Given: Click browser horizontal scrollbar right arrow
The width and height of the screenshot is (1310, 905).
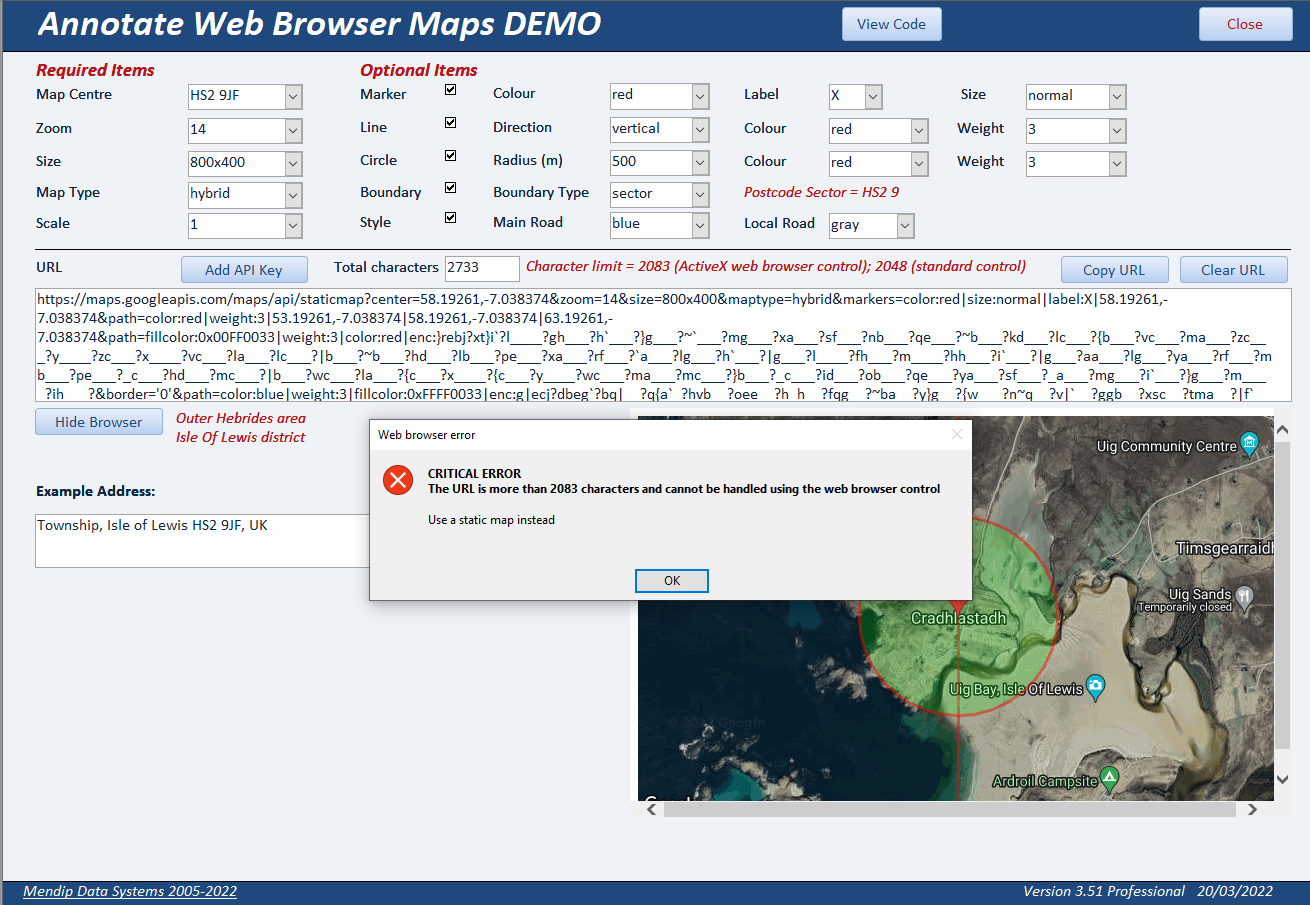Looking at the screenshot, I should tap(1251, 811).
